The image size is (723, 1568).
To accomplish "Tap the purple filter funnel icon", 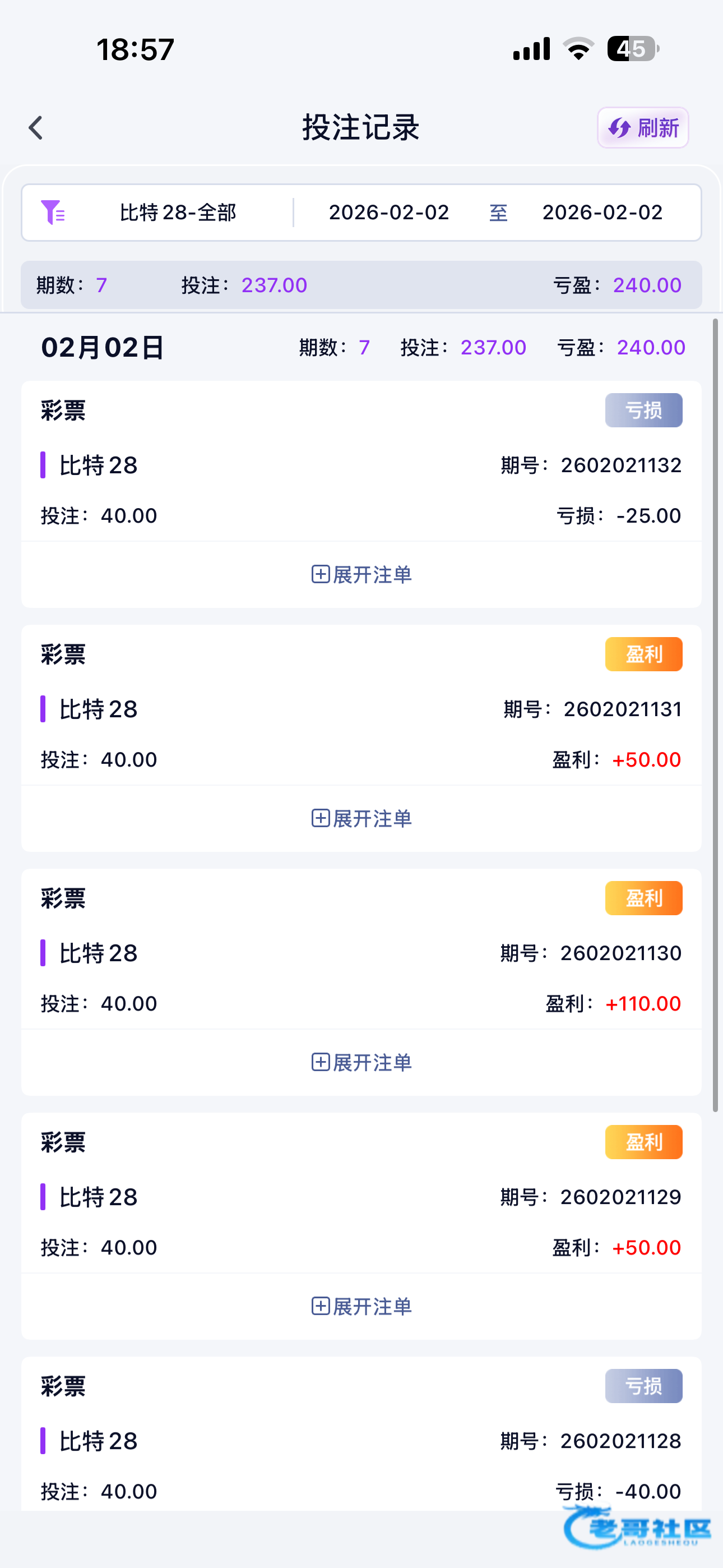I will (52, 213).
